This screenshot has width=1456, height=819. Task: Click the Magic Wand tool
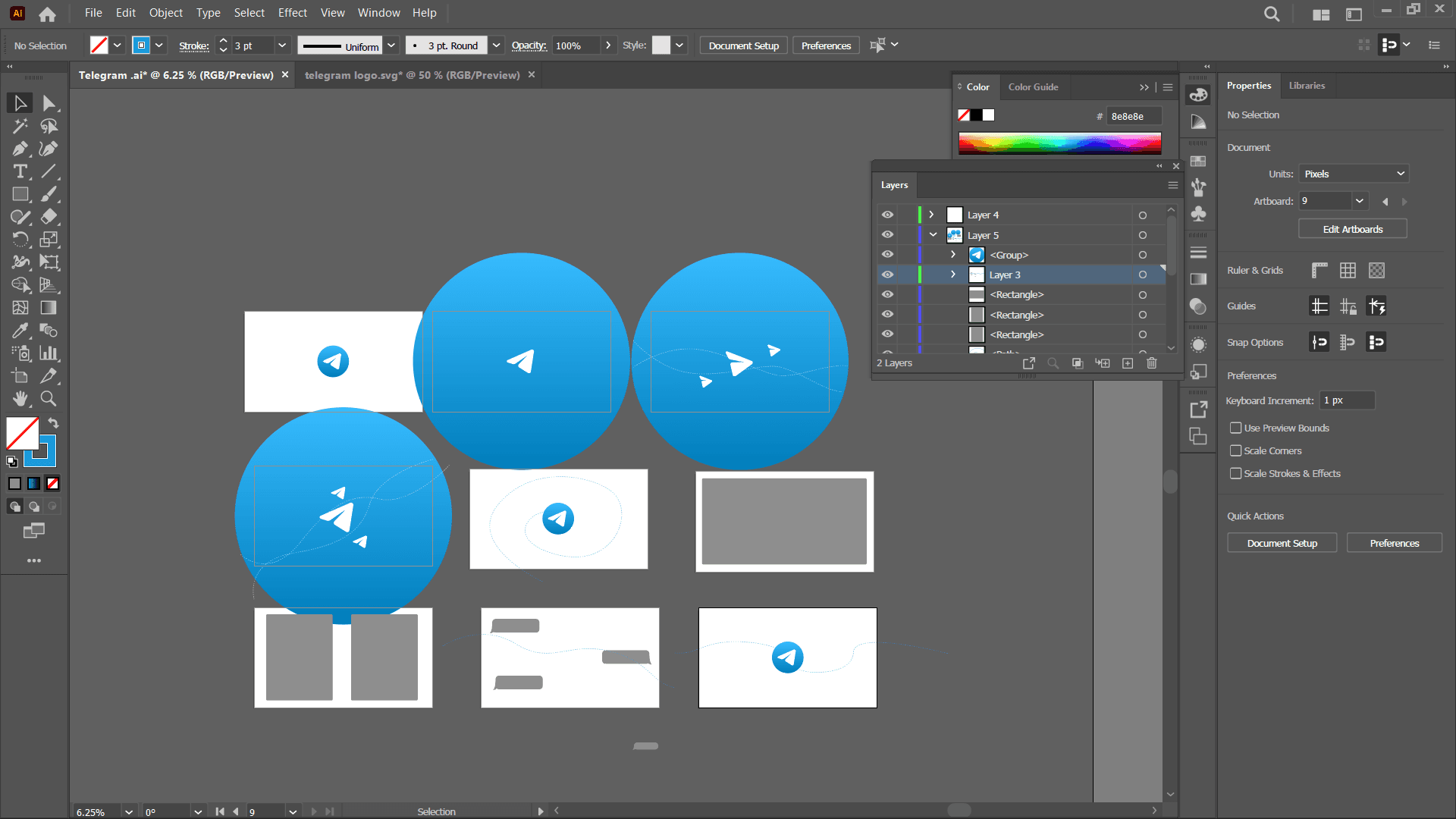[20, 126]
